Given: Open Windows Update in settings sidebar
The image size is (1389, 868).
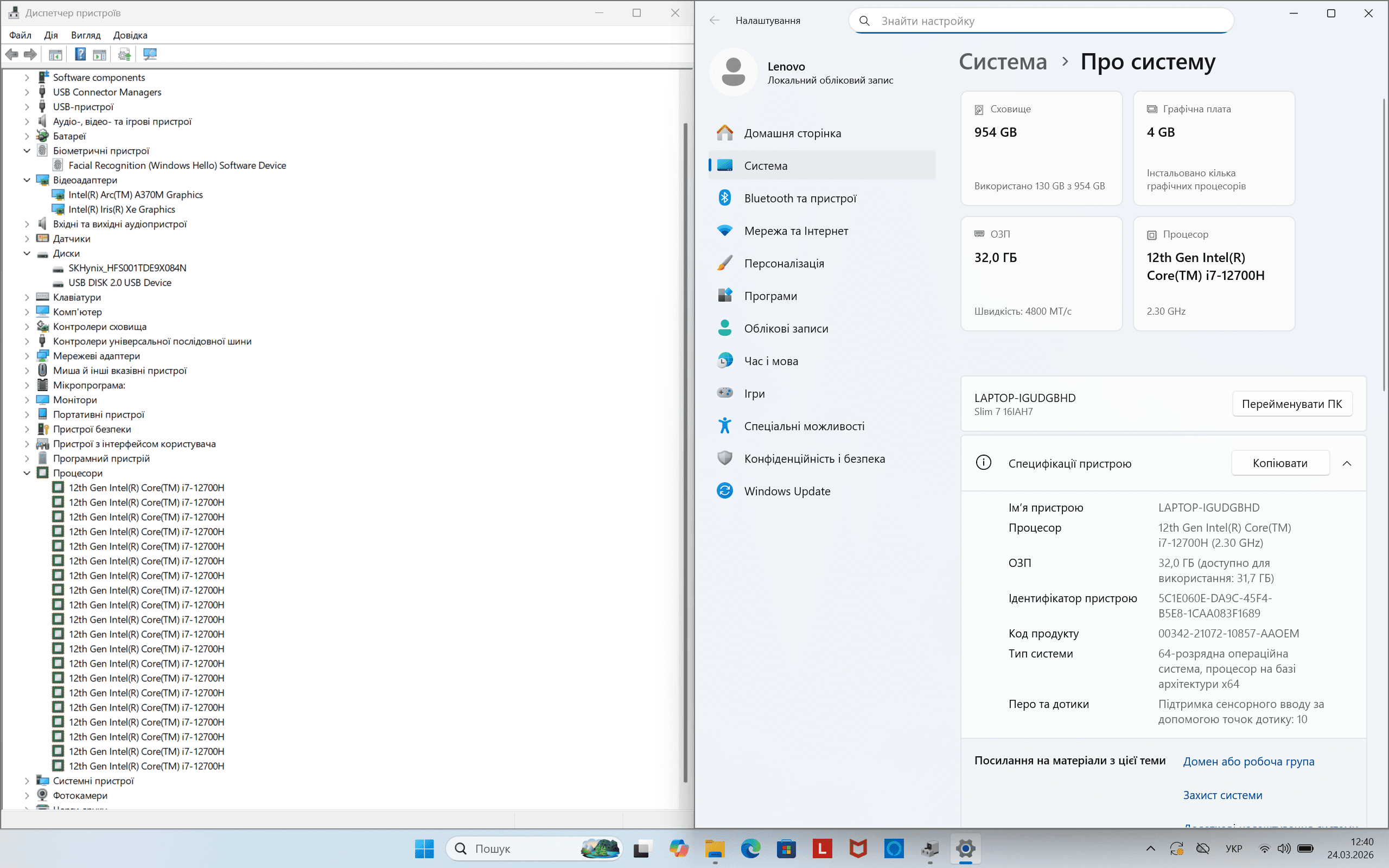Looking at the screenshot, I should click(787, 491).
